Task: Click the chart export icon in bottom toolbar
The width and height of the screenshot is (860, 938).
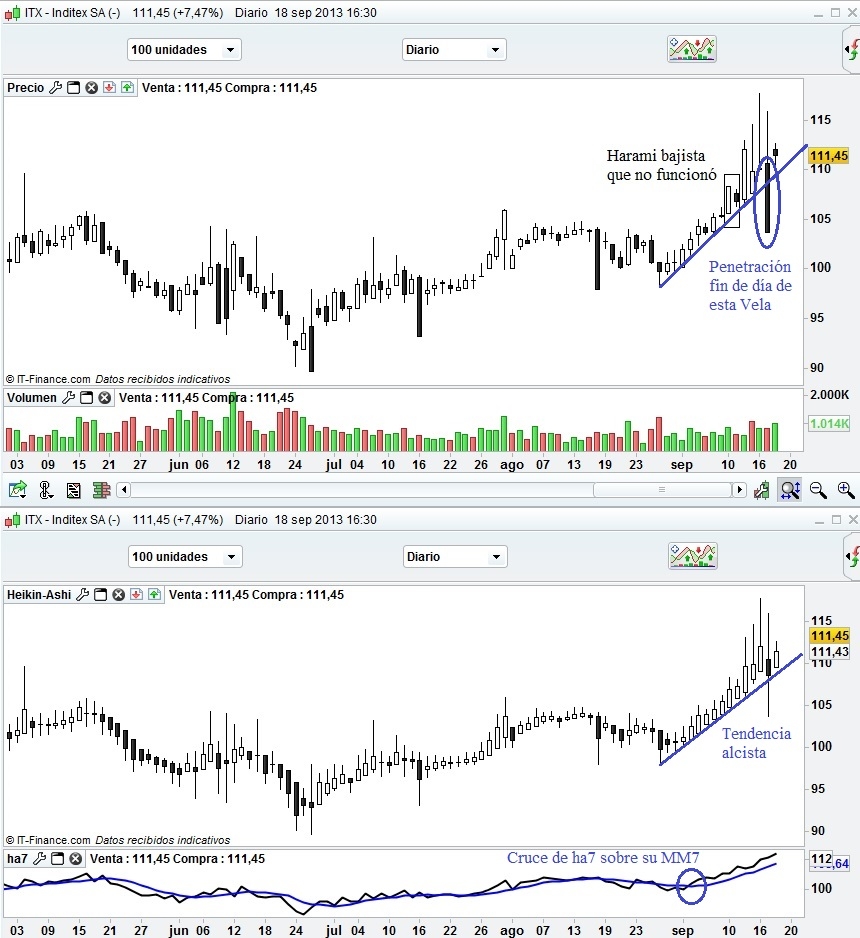Action: (x=18, y=490)
